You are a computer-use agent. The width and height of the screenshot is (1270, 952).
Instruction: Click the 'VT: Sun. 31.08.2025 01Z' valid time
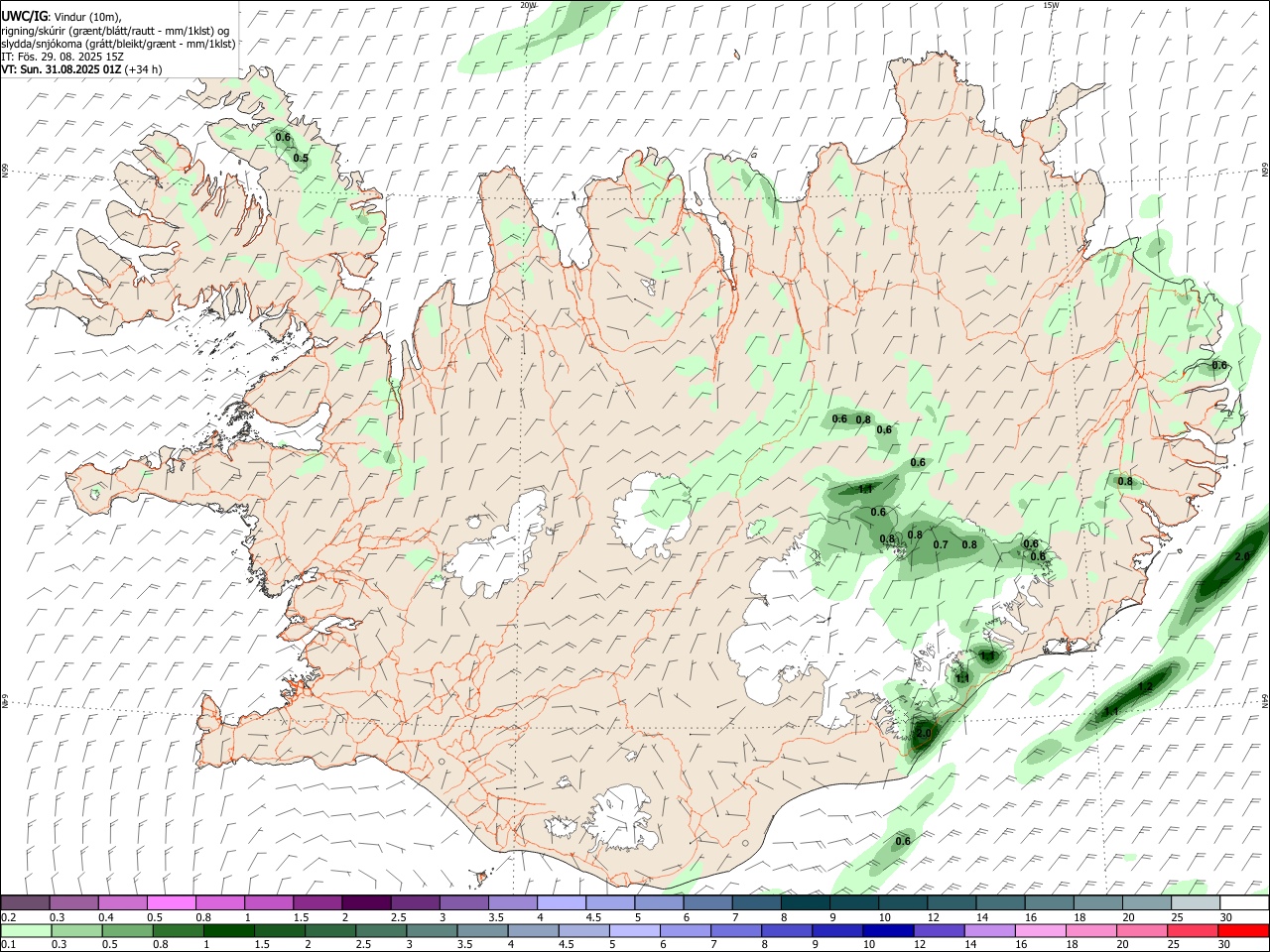pos(61,69)
